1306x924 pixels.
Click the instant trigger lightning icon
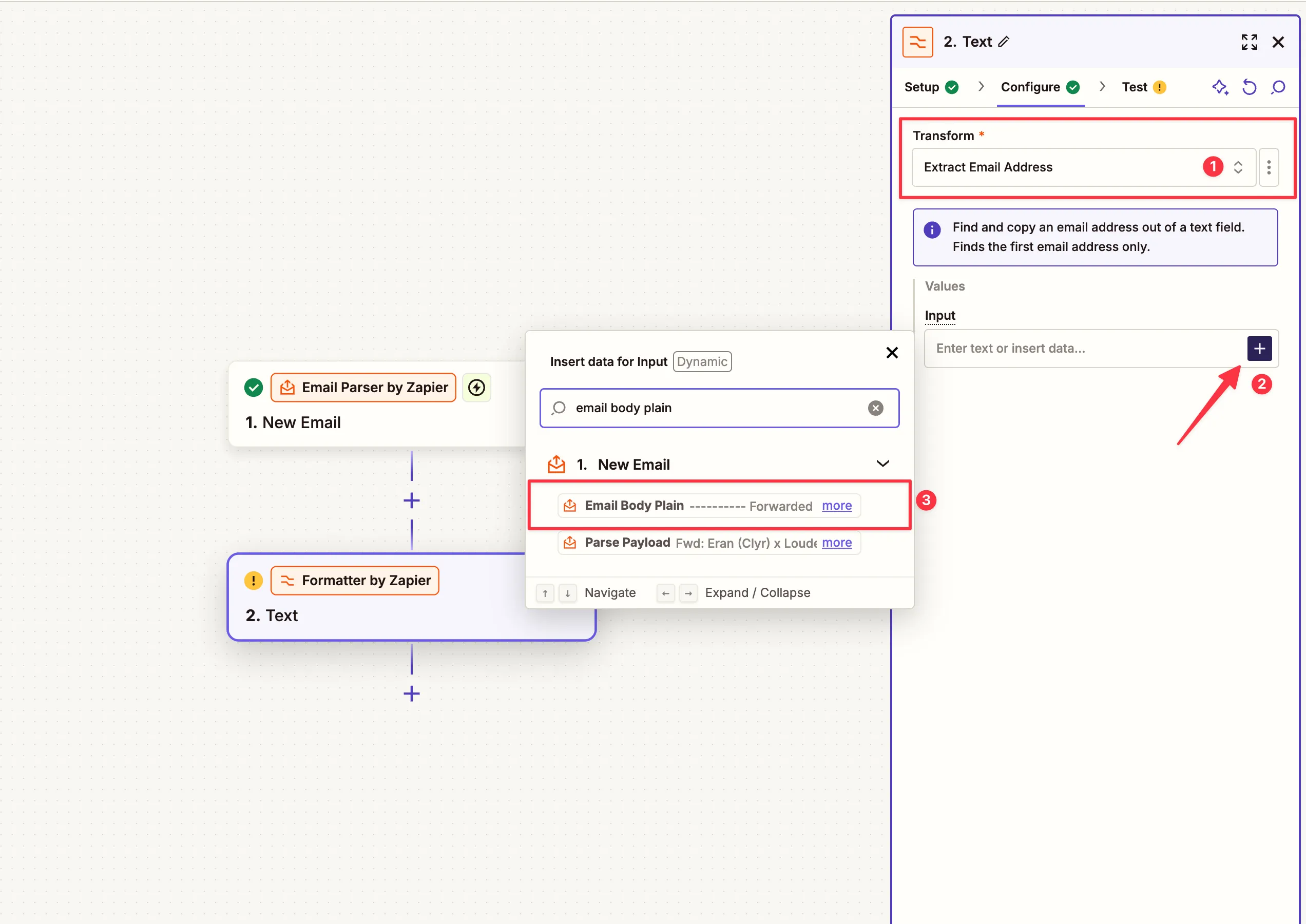point(476,388)
